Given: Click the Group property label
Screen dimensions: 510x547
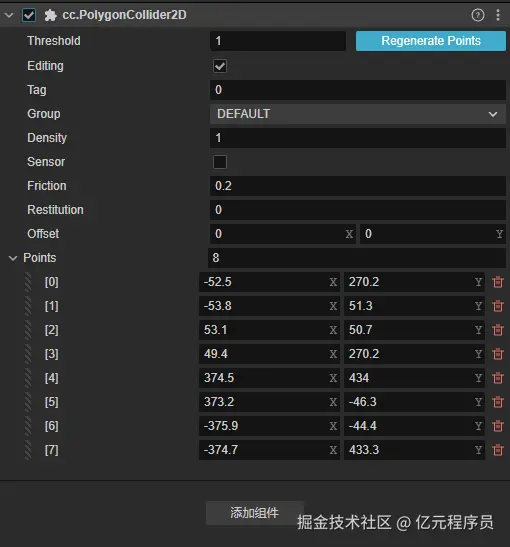Looking at the screenshot, I should (x=44, y=114).
